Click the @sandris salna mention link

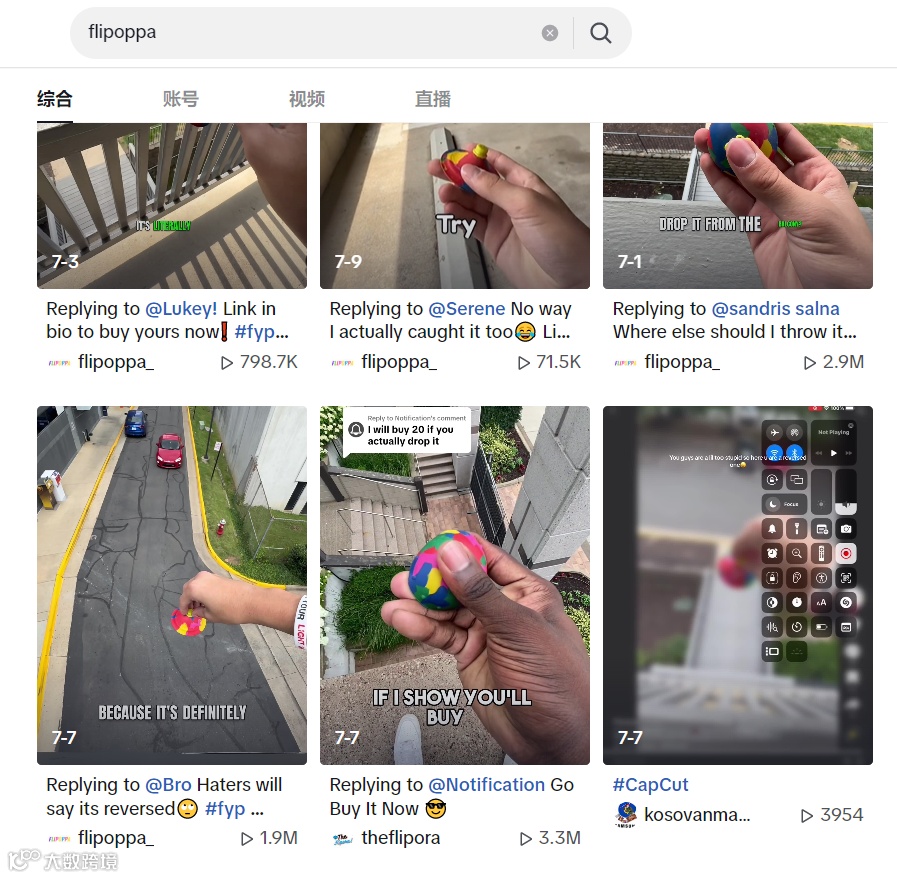click(x=775, y=309)
